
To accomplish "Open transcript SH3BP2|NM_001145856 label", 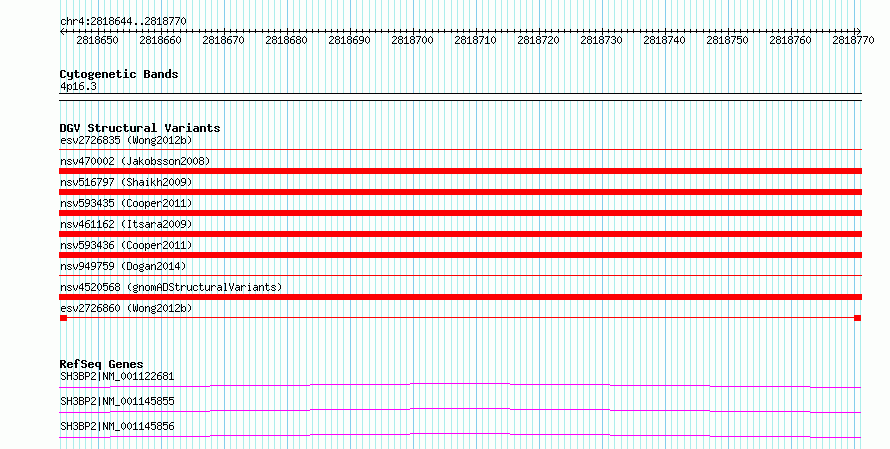I will [x=117, y=426].
